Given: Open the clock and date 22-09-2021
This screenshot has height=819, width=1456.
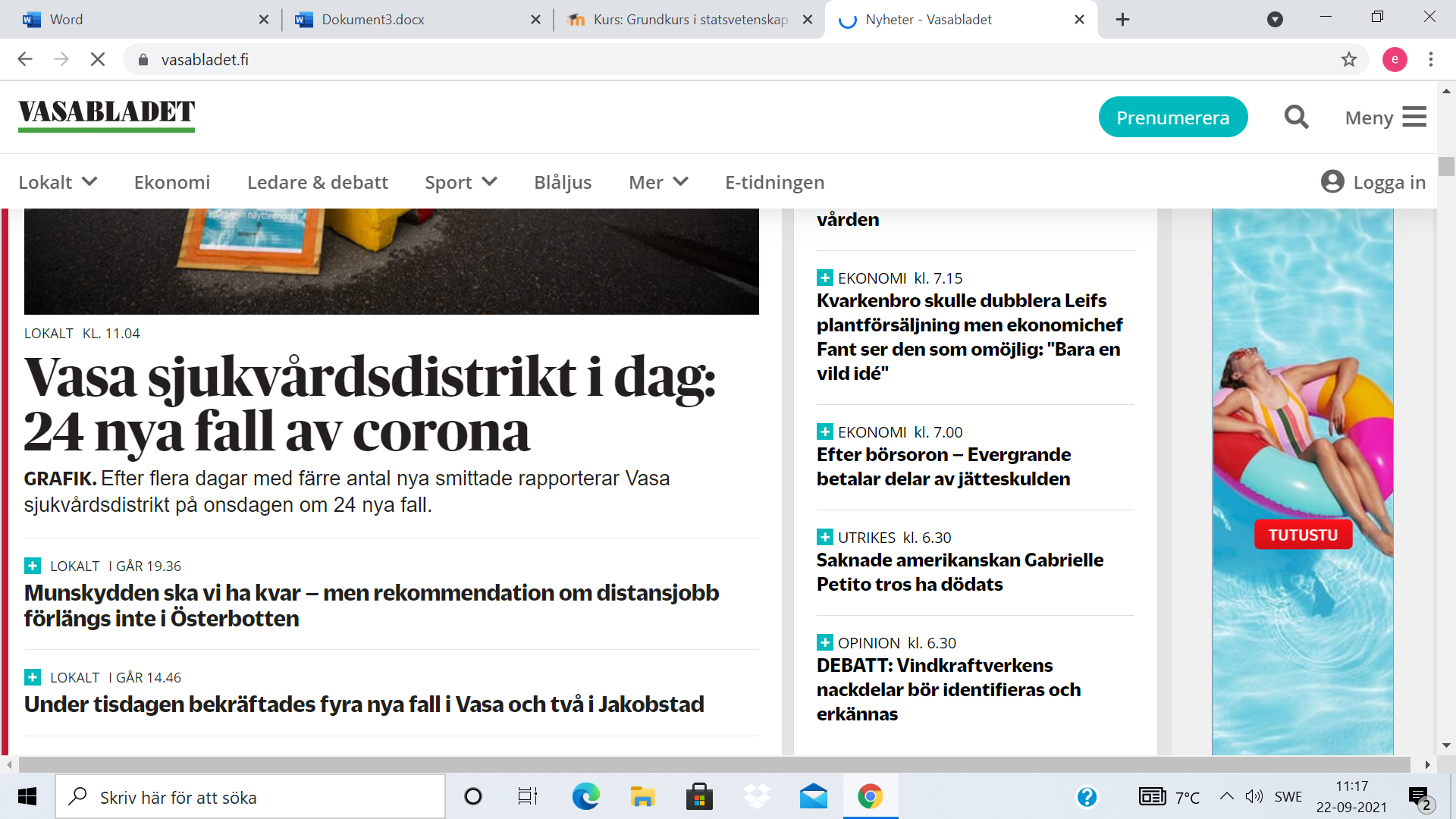Looking at the screenshot, I should (x=1351, y=797).
